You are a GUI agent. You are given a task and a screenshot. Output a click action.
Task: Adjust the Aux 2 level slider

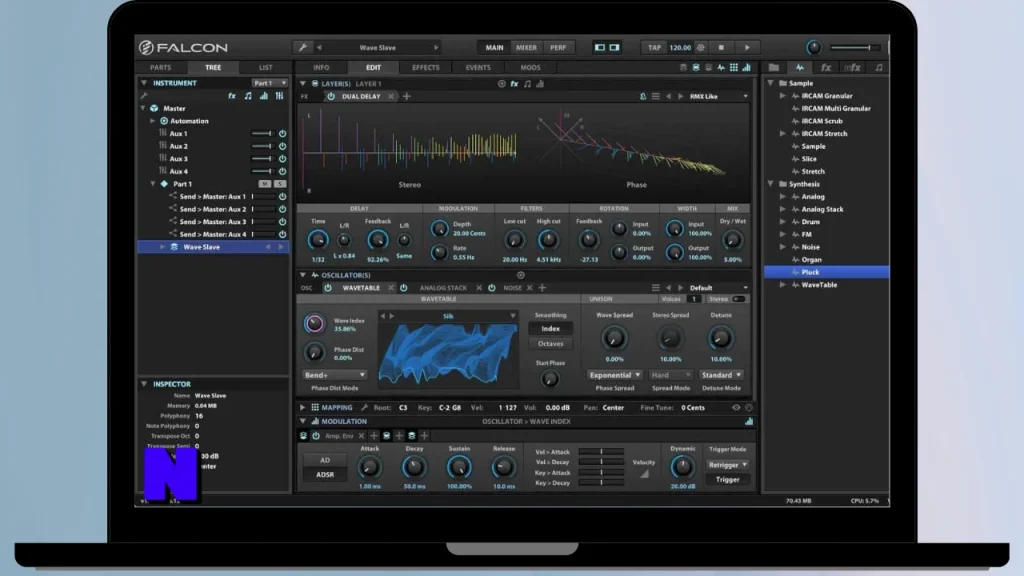tap(262, 146)
